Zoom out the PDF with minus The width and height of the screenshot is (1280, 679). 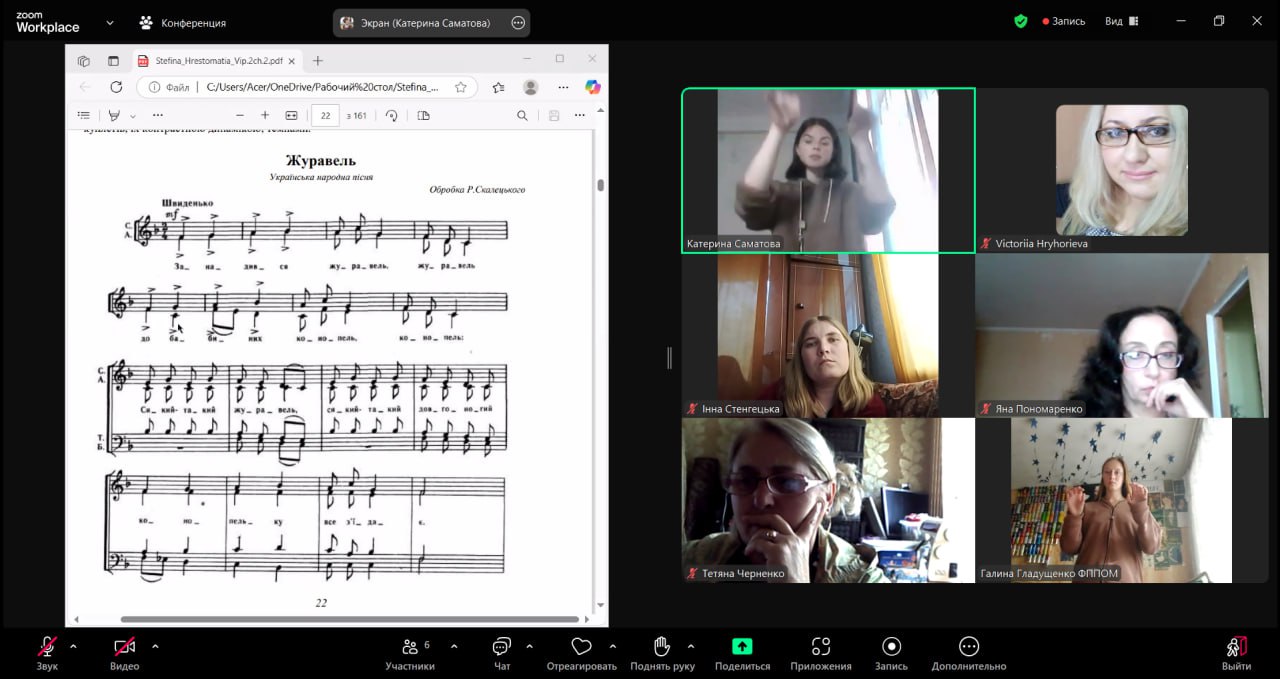(239, 115)
